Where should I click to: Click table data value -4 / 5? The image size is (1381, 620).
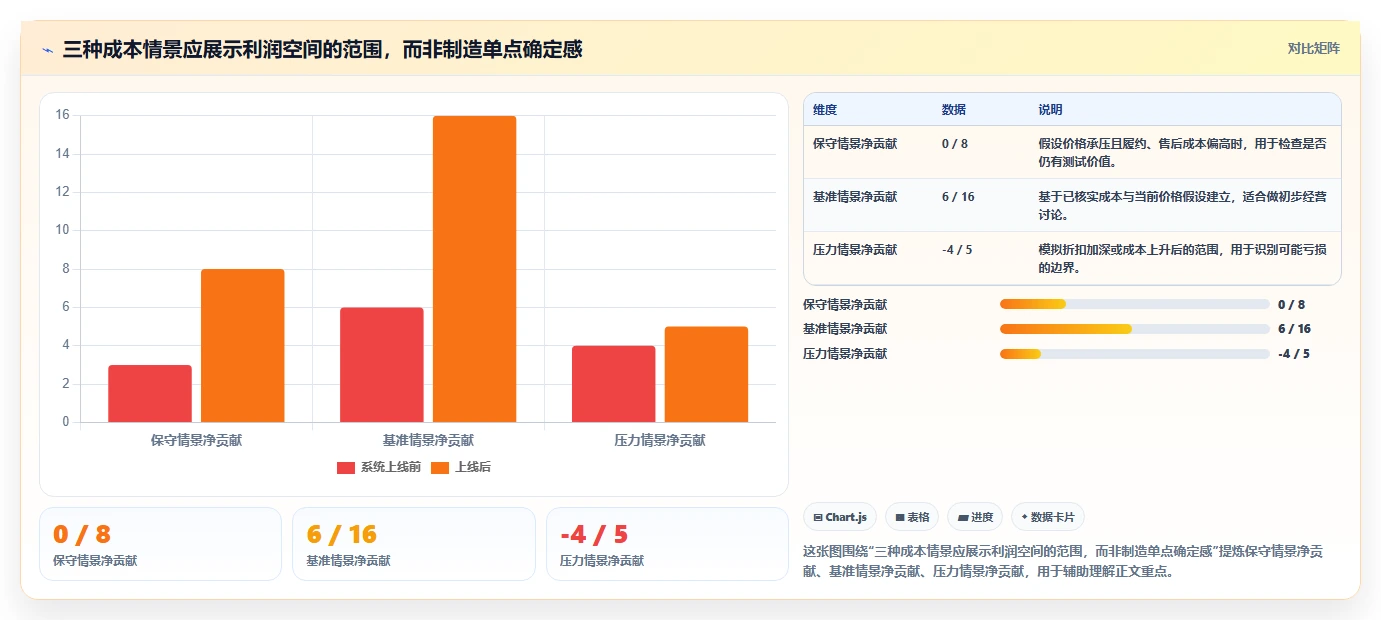[957, 250]
